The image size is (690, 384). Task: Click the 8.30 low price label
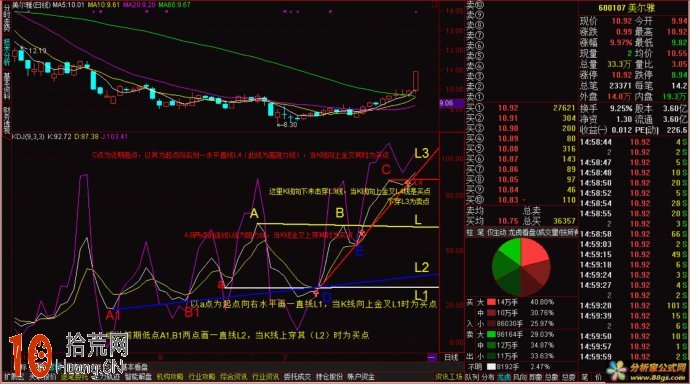(288, 125)
